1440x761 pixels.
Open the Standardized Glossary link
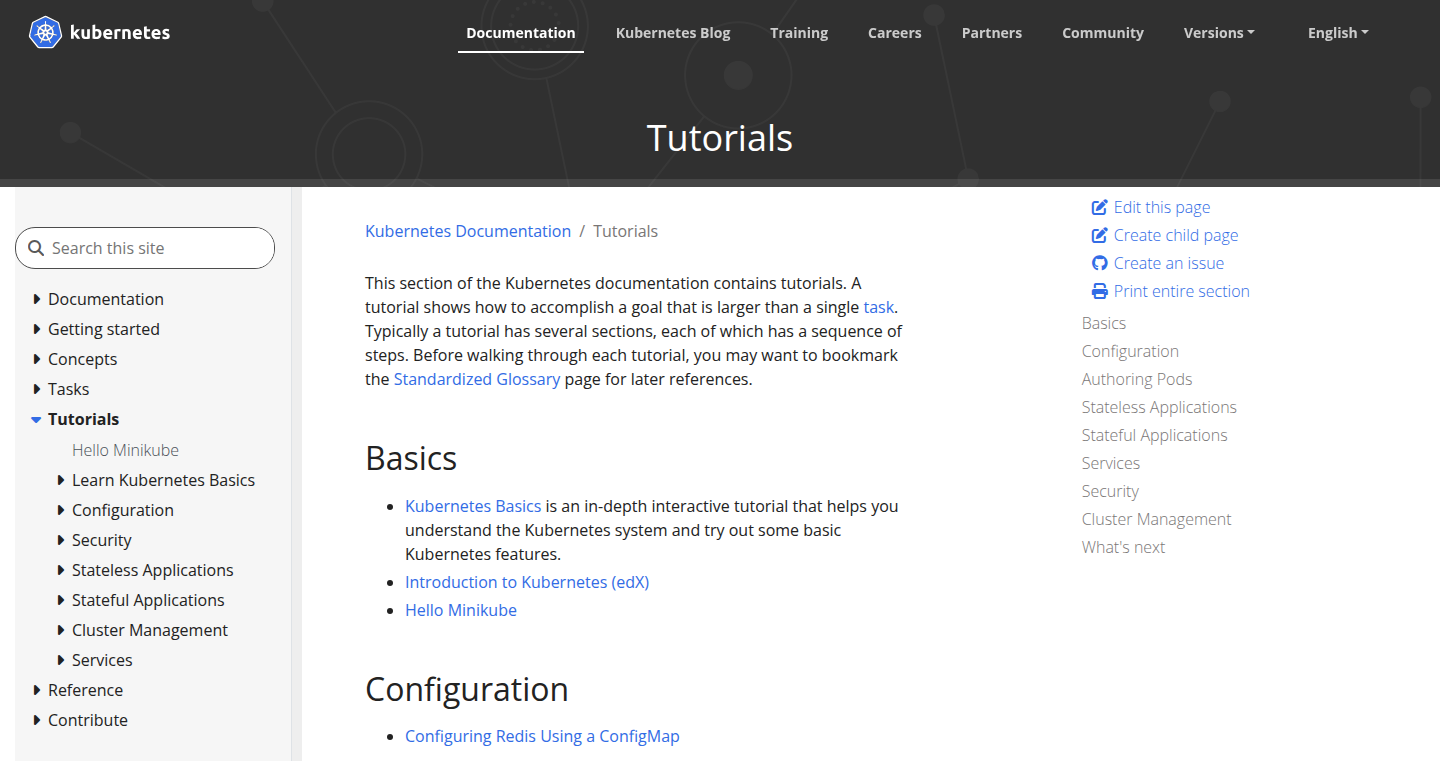point(477,379)
